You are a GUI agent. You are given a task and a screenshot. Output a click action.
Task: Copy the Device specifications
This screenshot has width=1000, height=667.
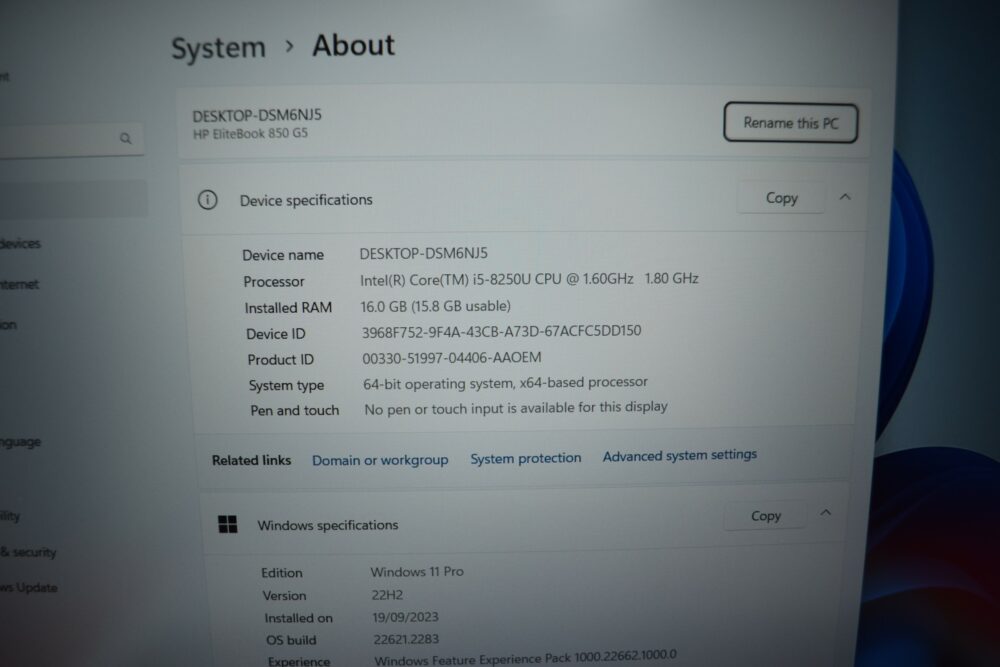tap(781, 198)
